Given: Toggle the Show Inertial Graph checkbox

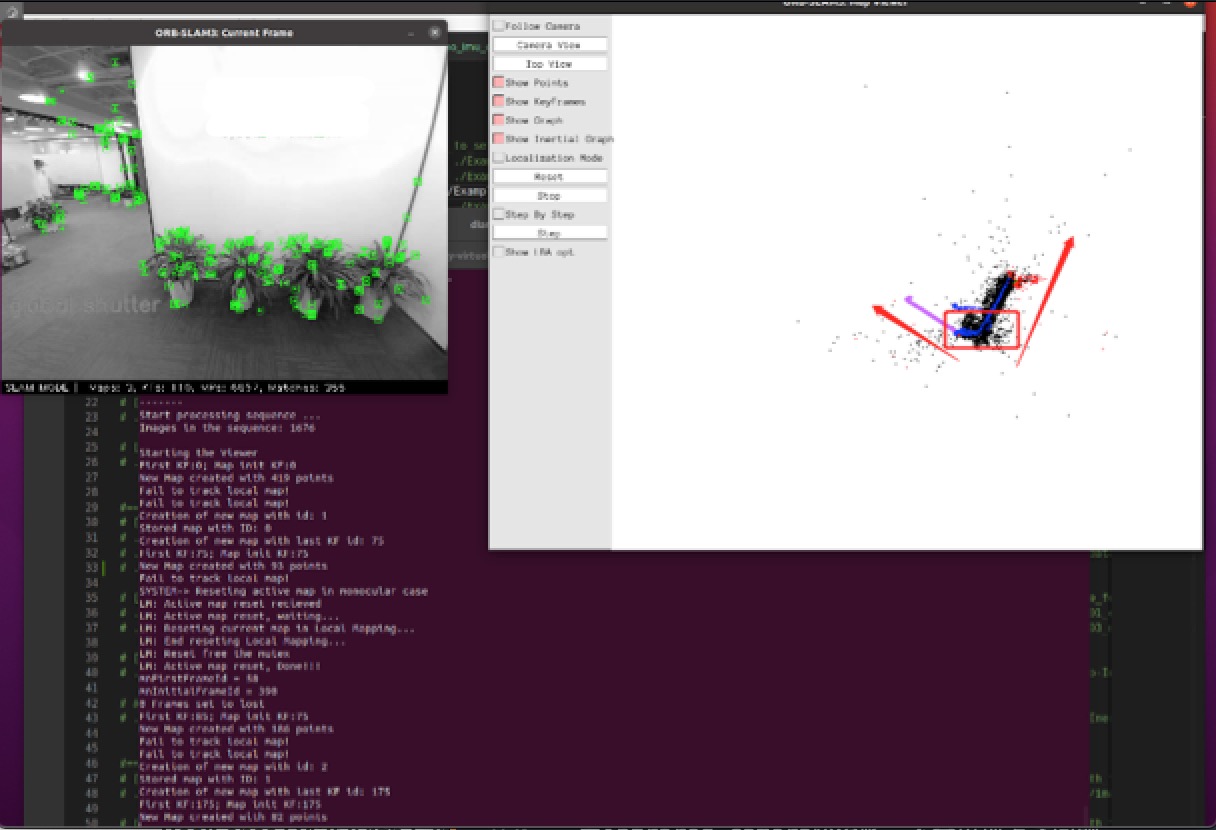Looking at the screenshot, I should tap(498, 139).
